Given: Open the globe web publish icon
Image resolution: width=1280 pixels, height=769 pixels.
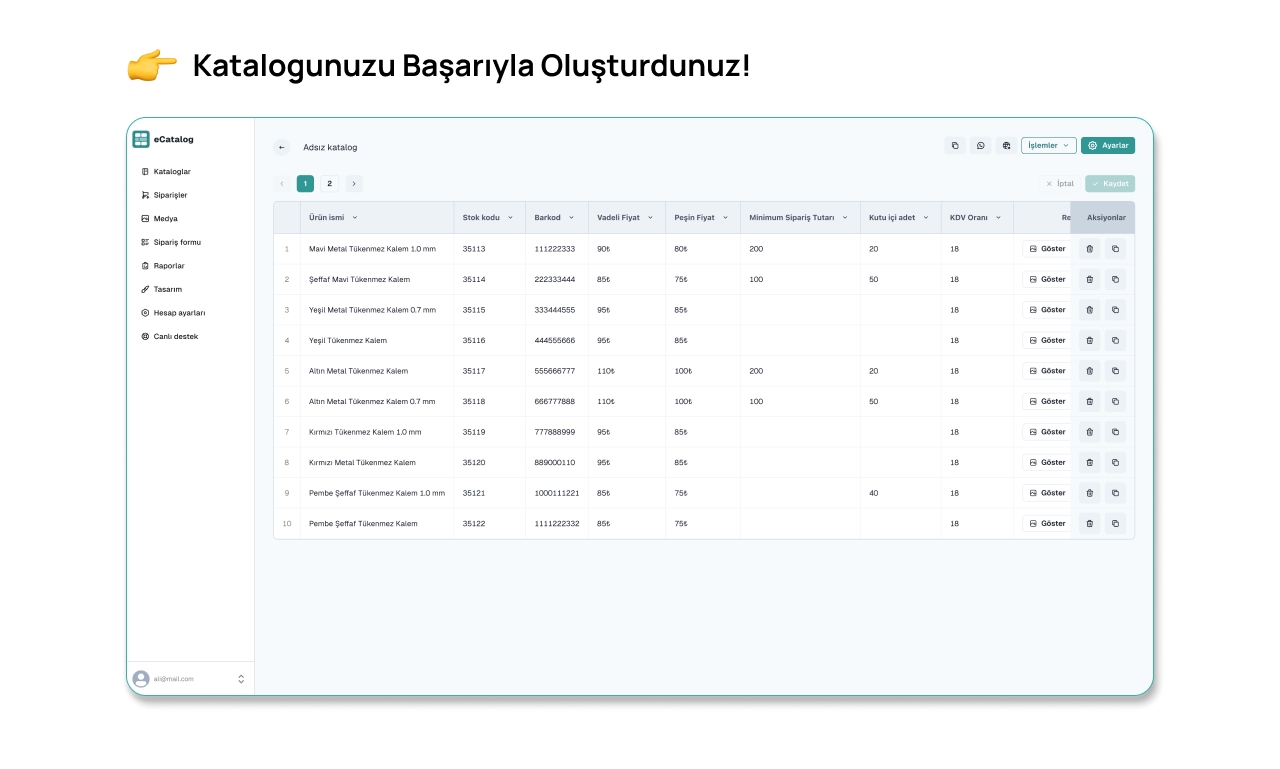Looking at the screenshot, I should (x=1006, y=146).
